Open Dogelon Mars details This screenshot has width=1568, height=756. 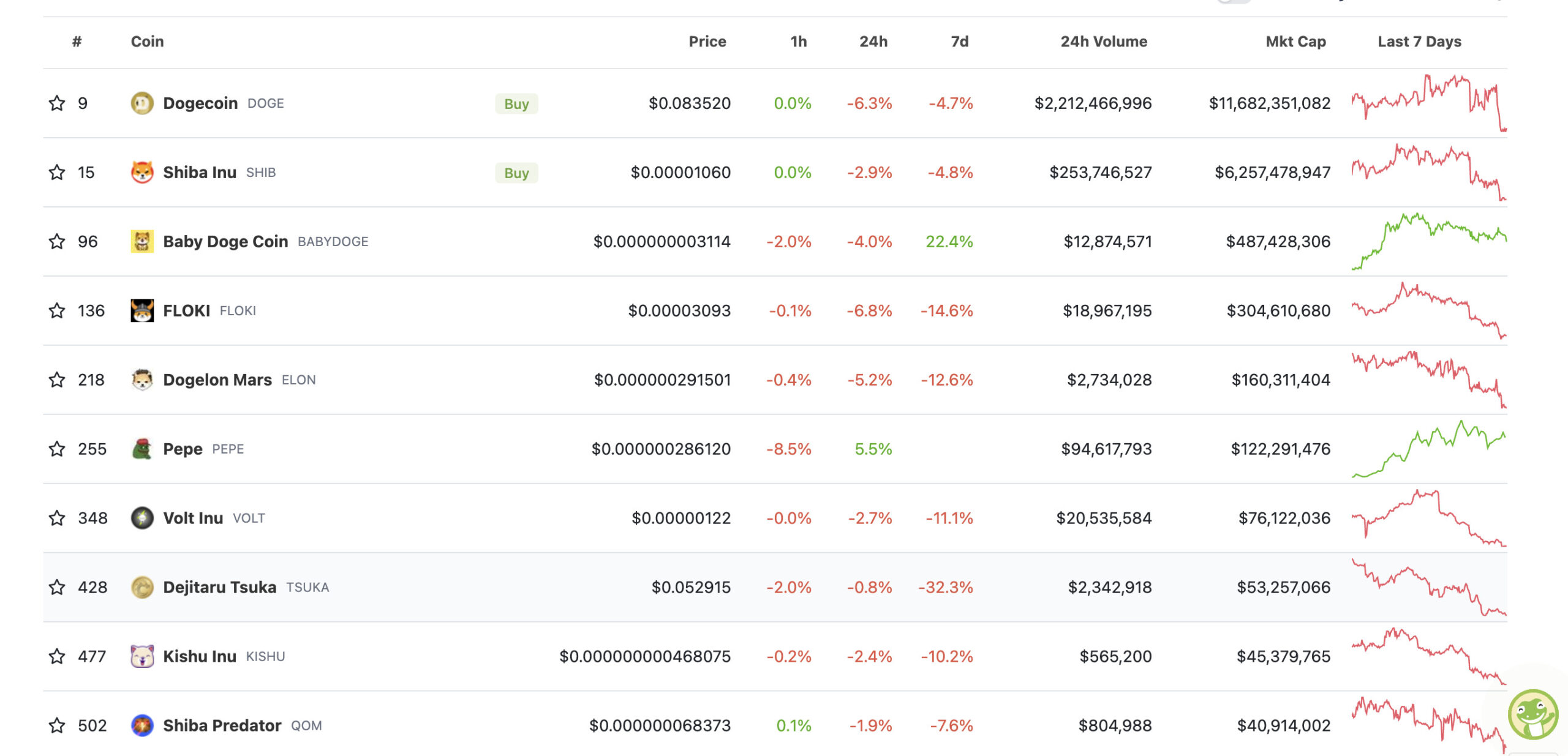point(217,380)
